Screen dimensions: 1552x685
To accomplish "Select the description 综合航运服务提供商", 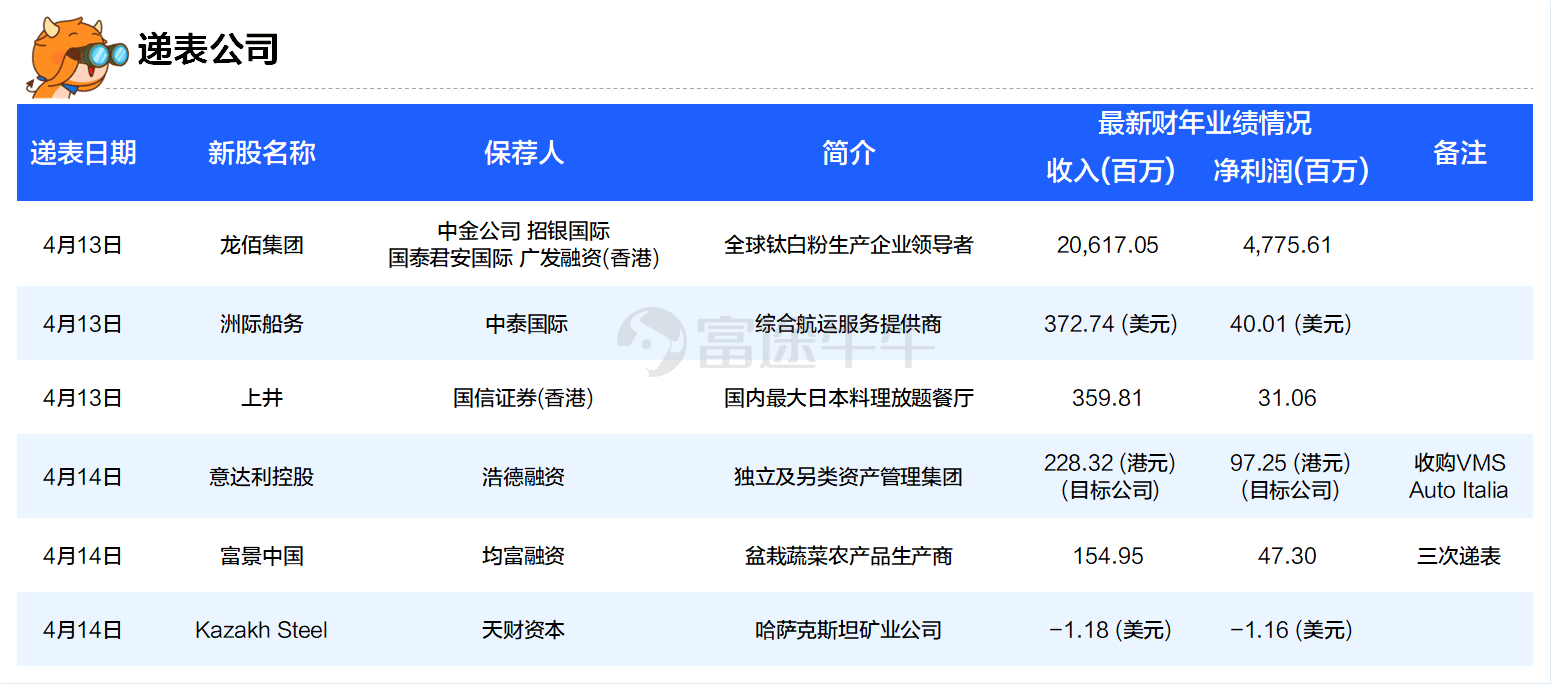I will click(849, 324).
